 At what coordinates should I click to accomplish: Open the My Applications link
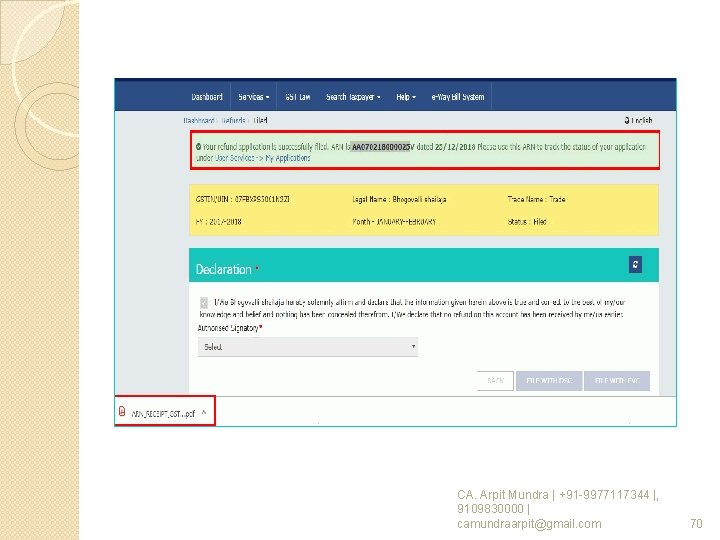288,158
